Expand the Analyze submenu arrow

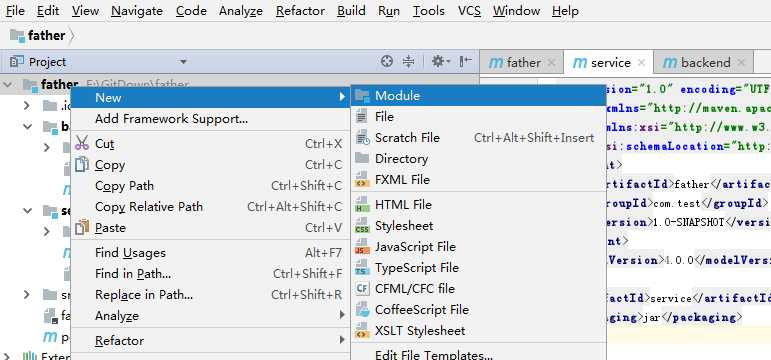click(342, 315)
